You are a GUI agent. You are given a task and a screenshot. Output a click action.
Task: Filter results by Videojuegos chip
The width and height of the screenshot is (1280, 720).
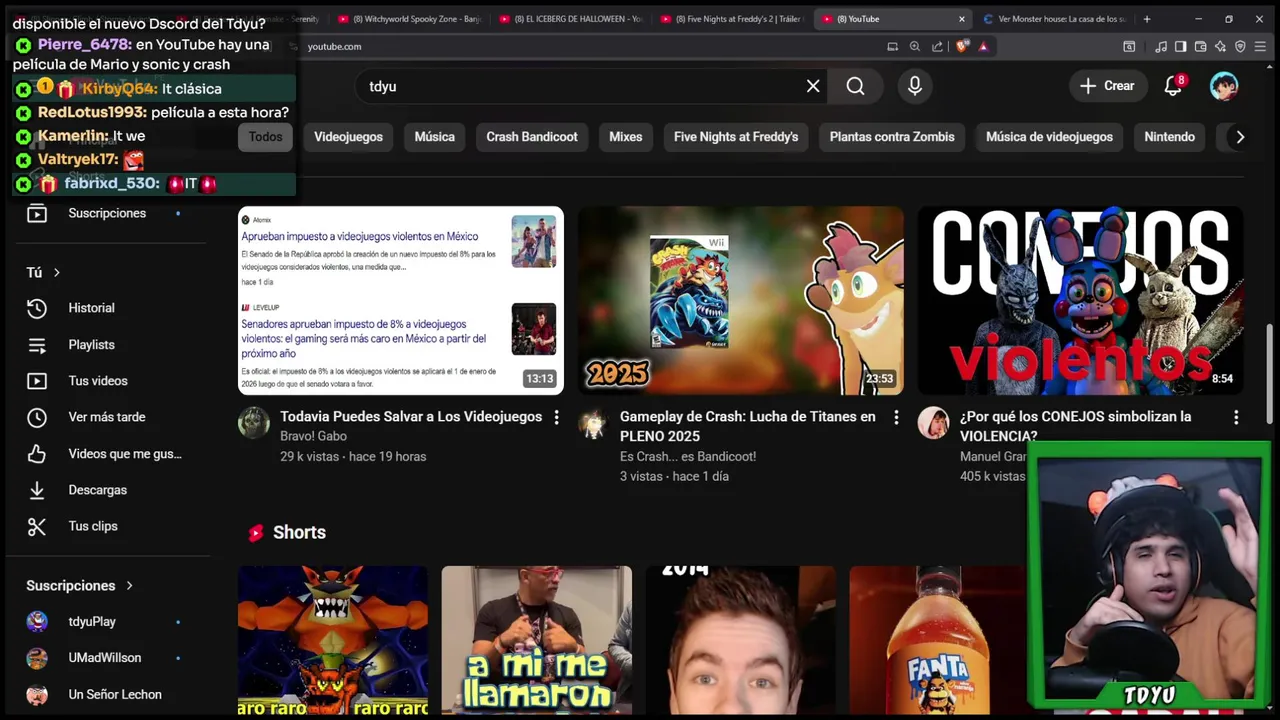click(348, 137)
